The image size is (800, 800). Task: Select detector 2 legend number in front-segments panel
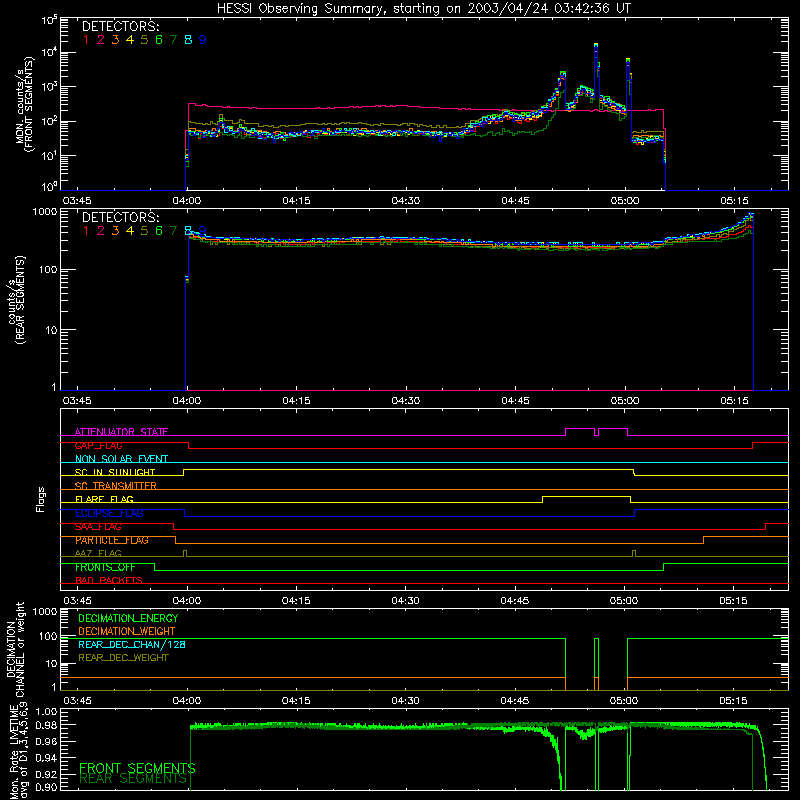pyautogui.click(x=101, y=40)
